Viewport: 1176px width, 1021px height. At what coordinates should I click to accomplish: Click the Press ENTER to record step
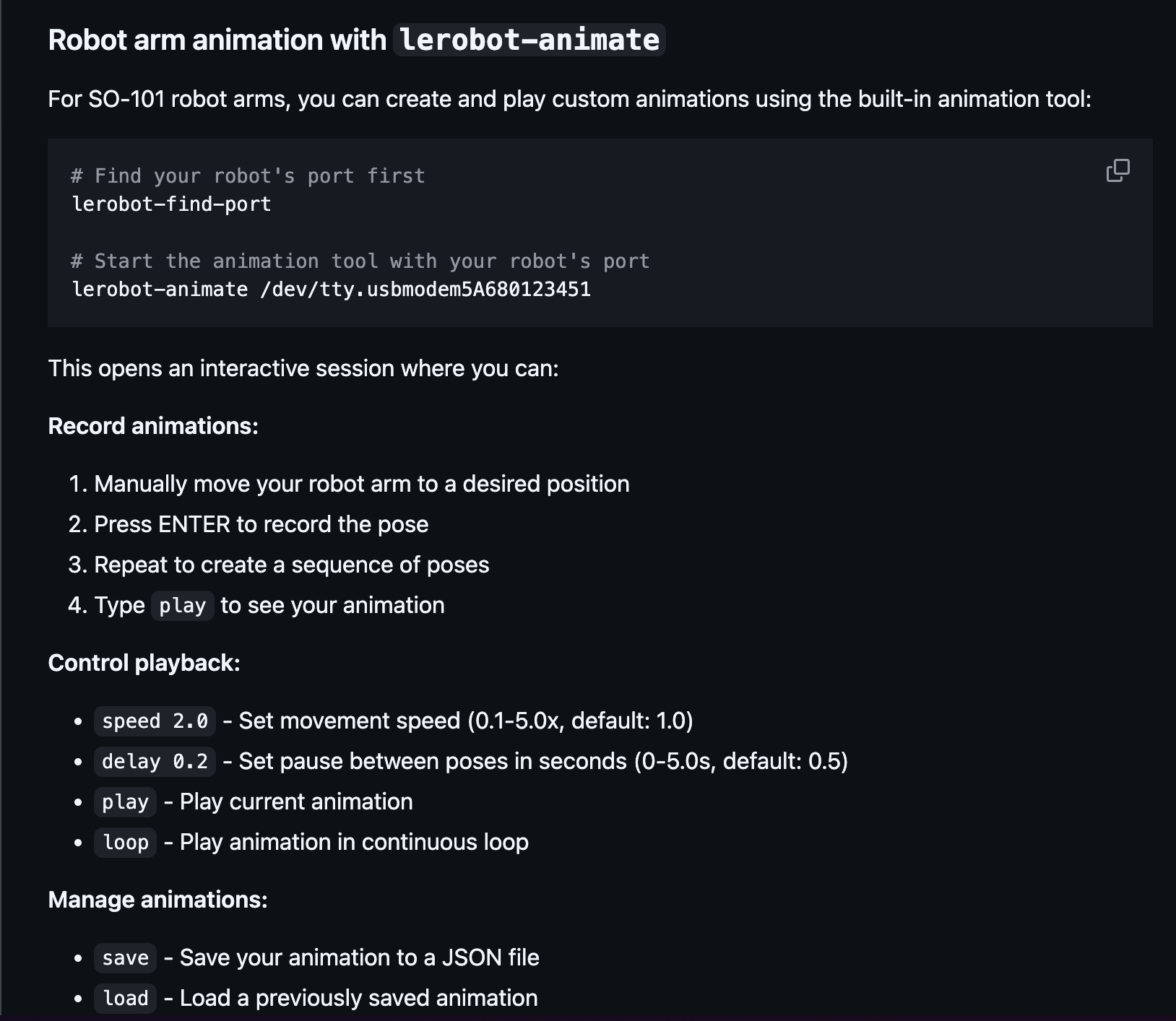[261, 524]
